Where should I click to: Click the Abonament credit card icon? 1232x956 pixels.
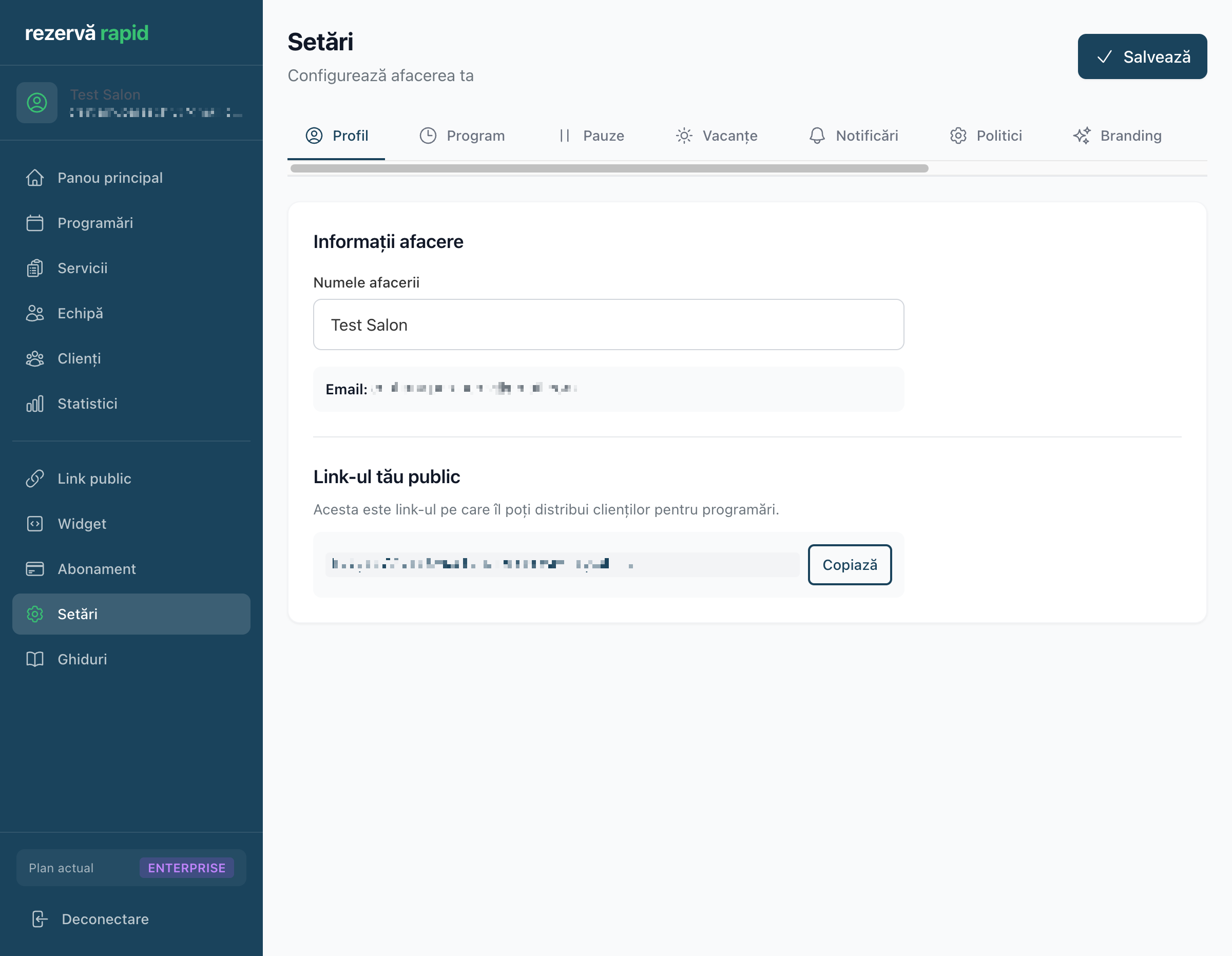coord(35,569)
